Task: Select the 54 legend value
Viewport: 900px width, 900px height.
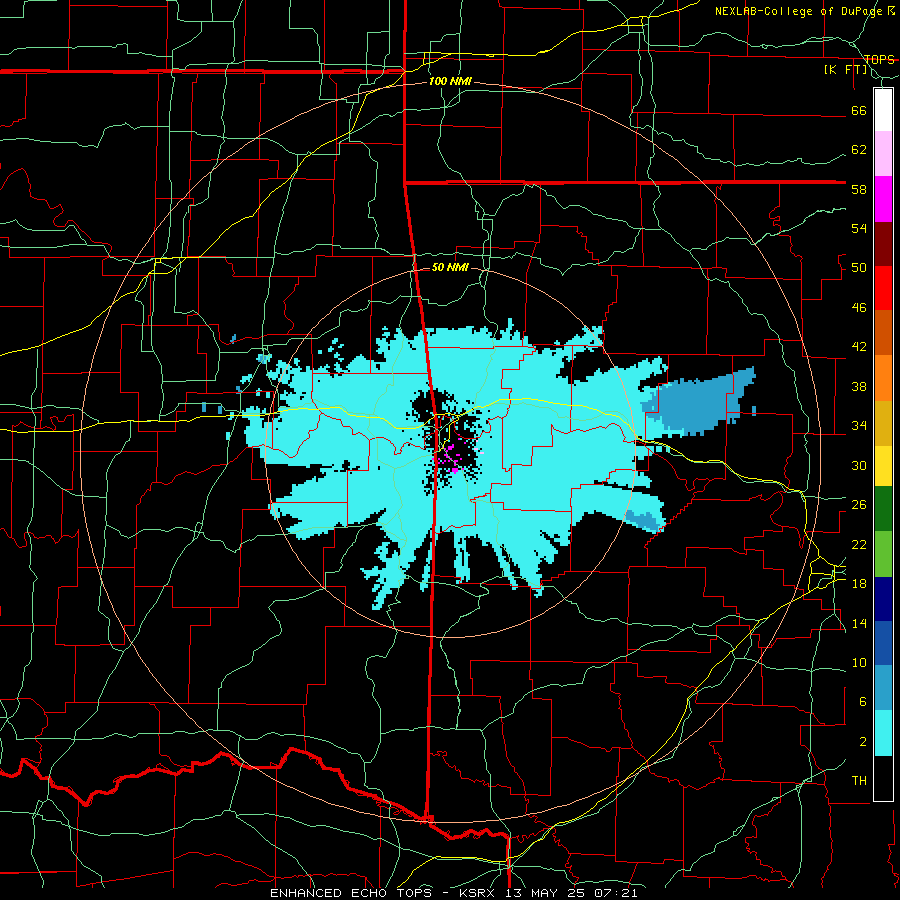Action: 859,228
